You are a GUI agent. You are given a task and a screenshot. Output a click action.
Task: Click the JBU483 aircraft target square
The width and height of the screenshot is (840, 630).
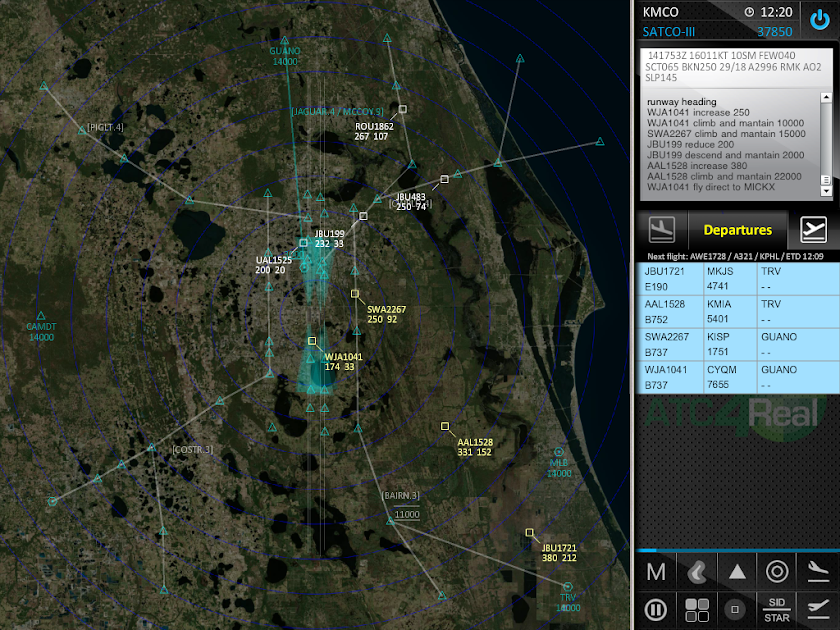pos(444,179)
